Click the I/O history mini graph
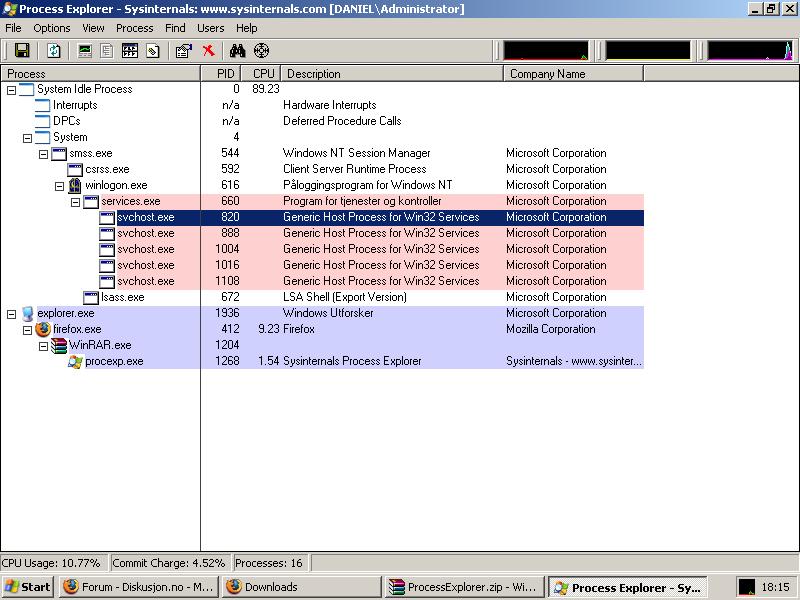Image resolution: width=800 pixels, height=600 pixels. point(749,51)
